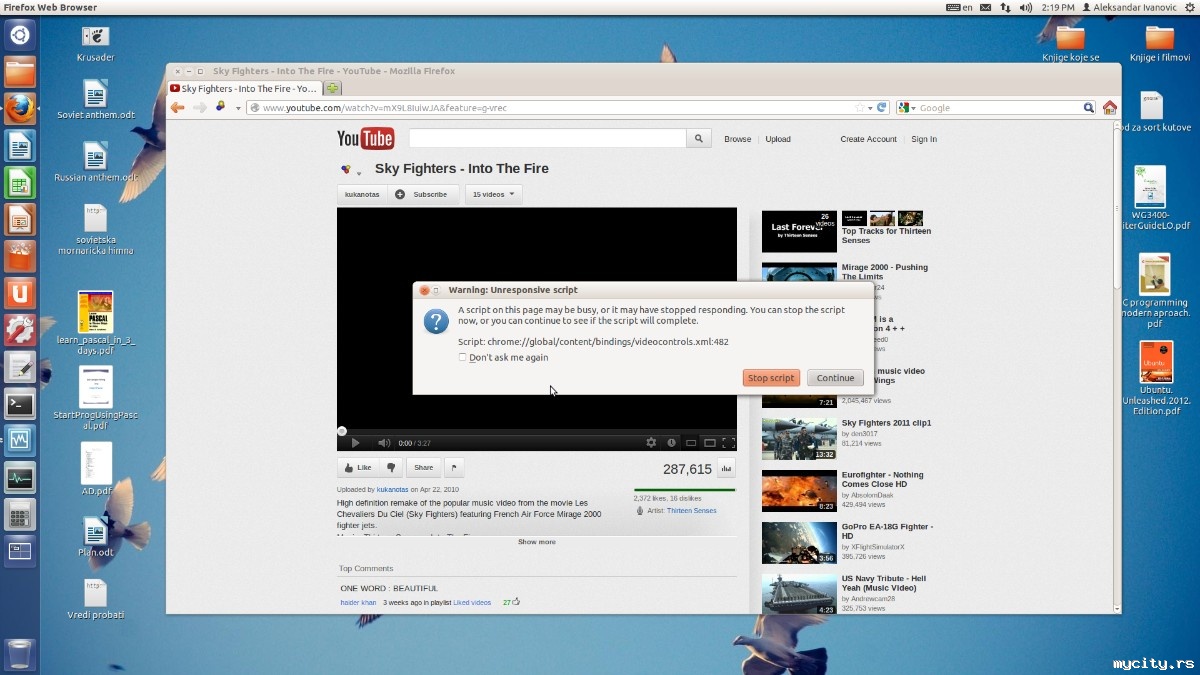This screenshot has height=675, width=1200.
Task: Switch the player to large player size
Action: pos(709,443)
